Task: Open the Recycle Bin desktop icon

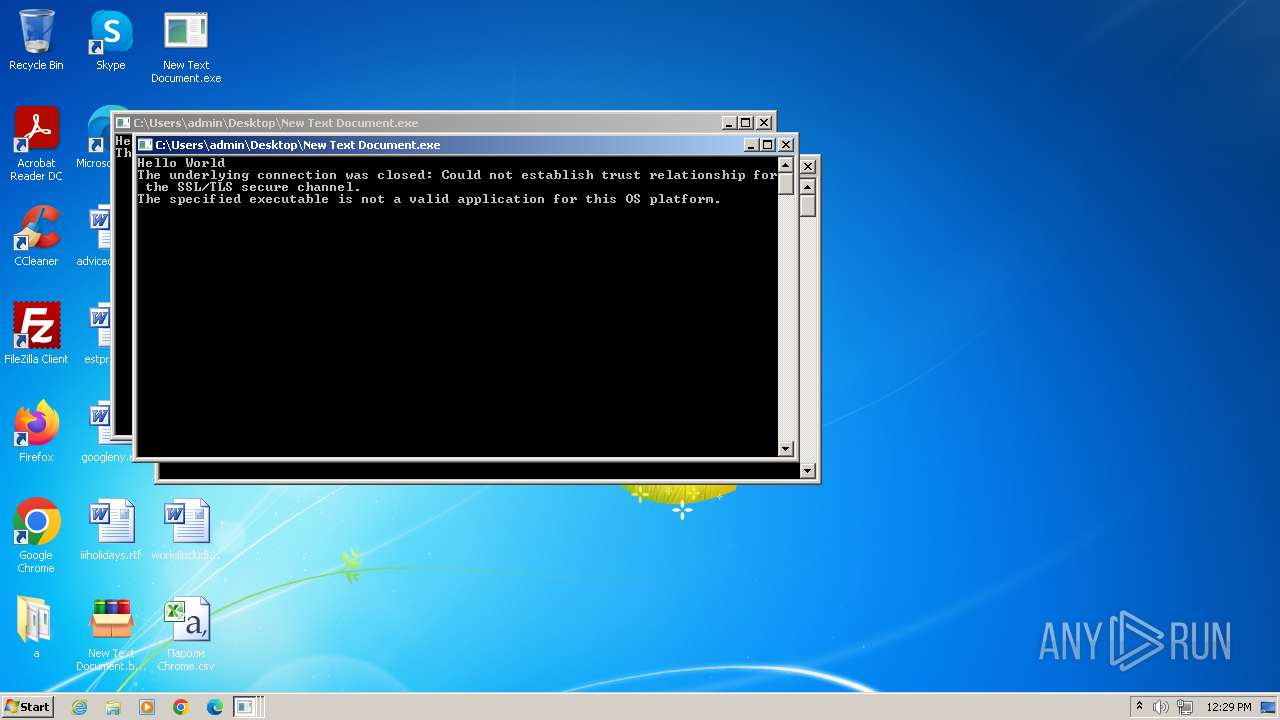Action: [x=36, y=40]
